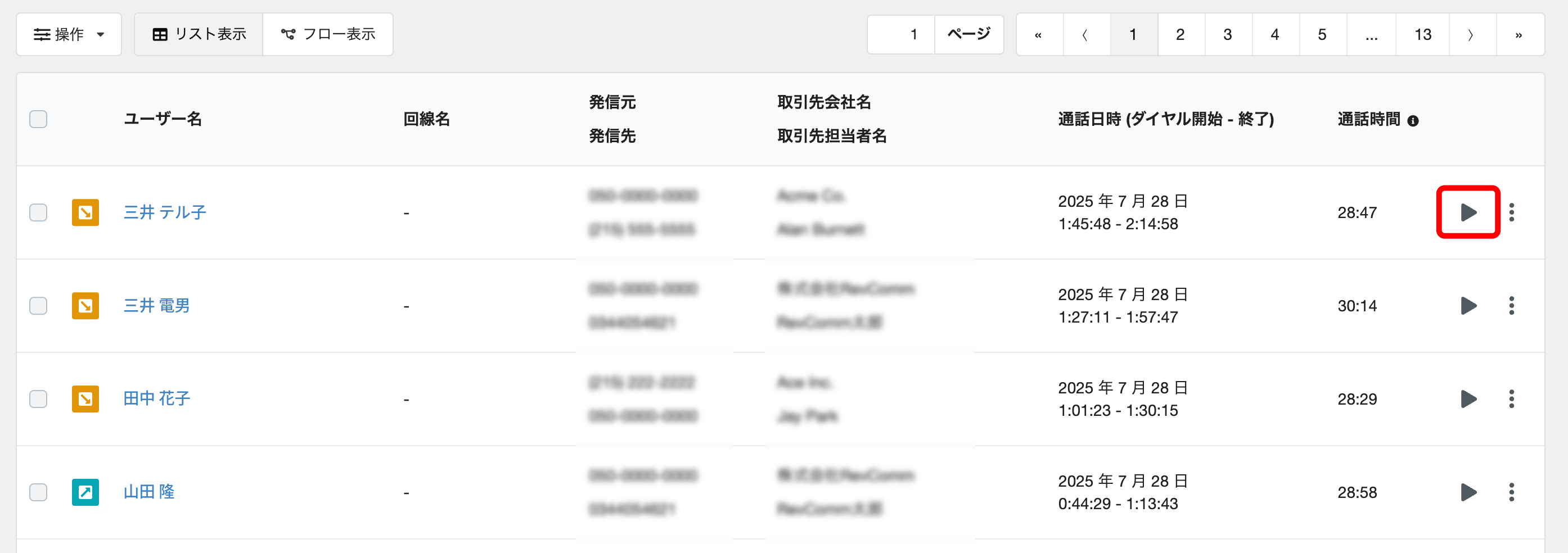Tick the select-all checkbox in the table header
1568x553 pixels.
(x=38, y=119)
